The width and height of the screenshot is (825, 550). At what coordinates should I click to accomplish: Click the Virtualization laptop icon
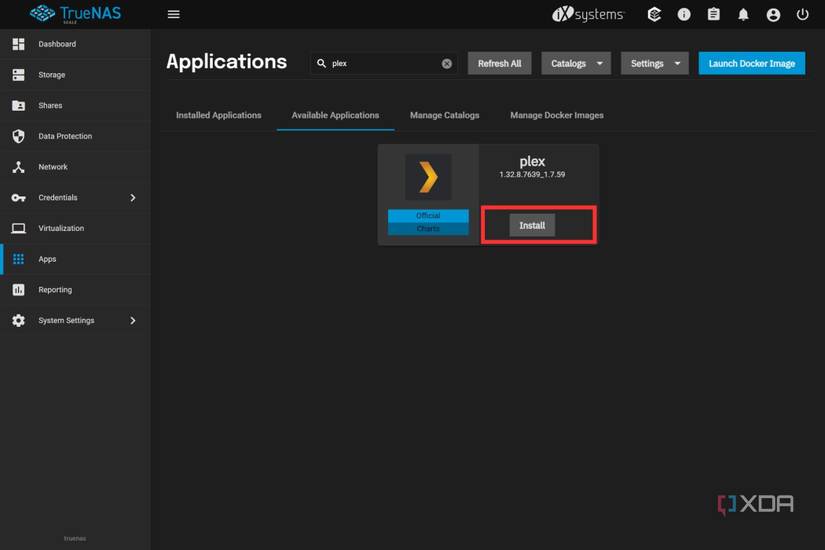[x=18, y=228]
